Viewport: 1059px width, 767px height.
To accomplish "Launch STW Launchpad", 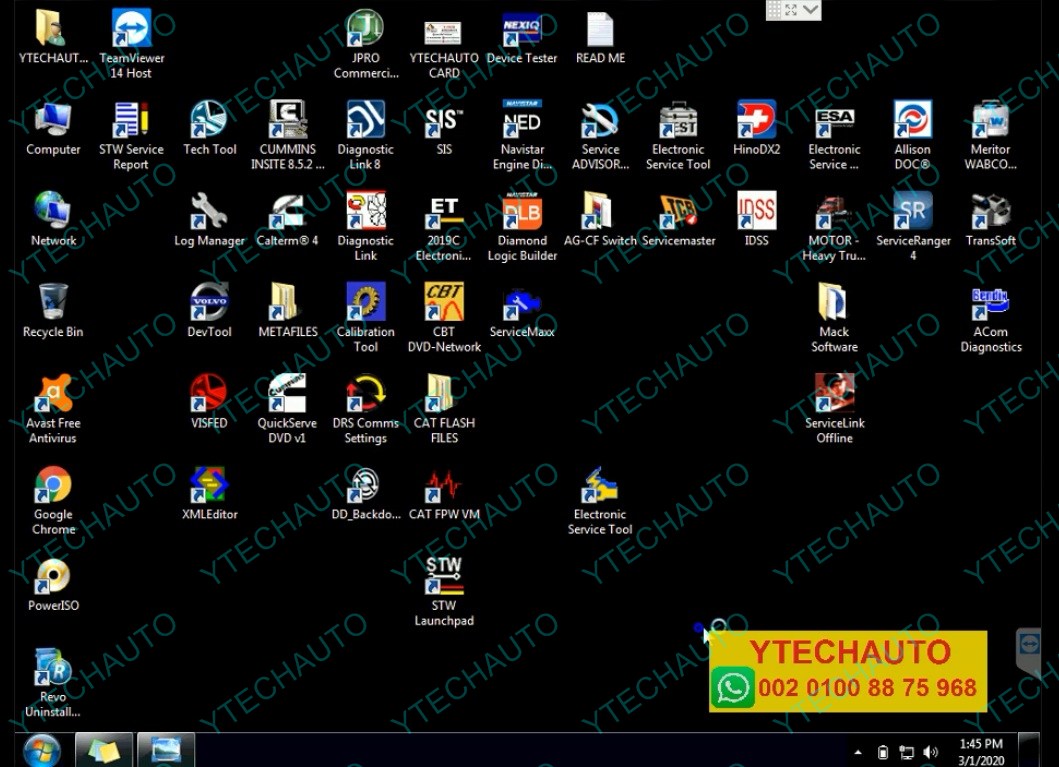I will pyautogui.click(x=444, y=591).
